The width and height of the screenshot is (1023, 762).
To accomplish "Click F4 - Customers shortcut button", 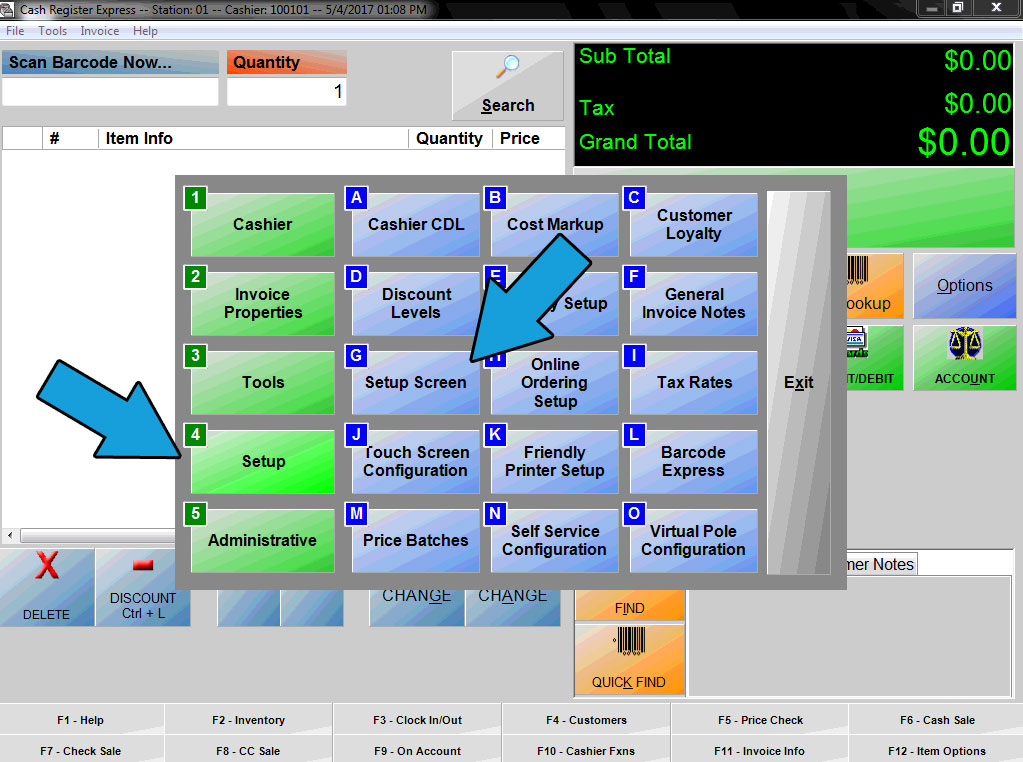I will (587, 720).
